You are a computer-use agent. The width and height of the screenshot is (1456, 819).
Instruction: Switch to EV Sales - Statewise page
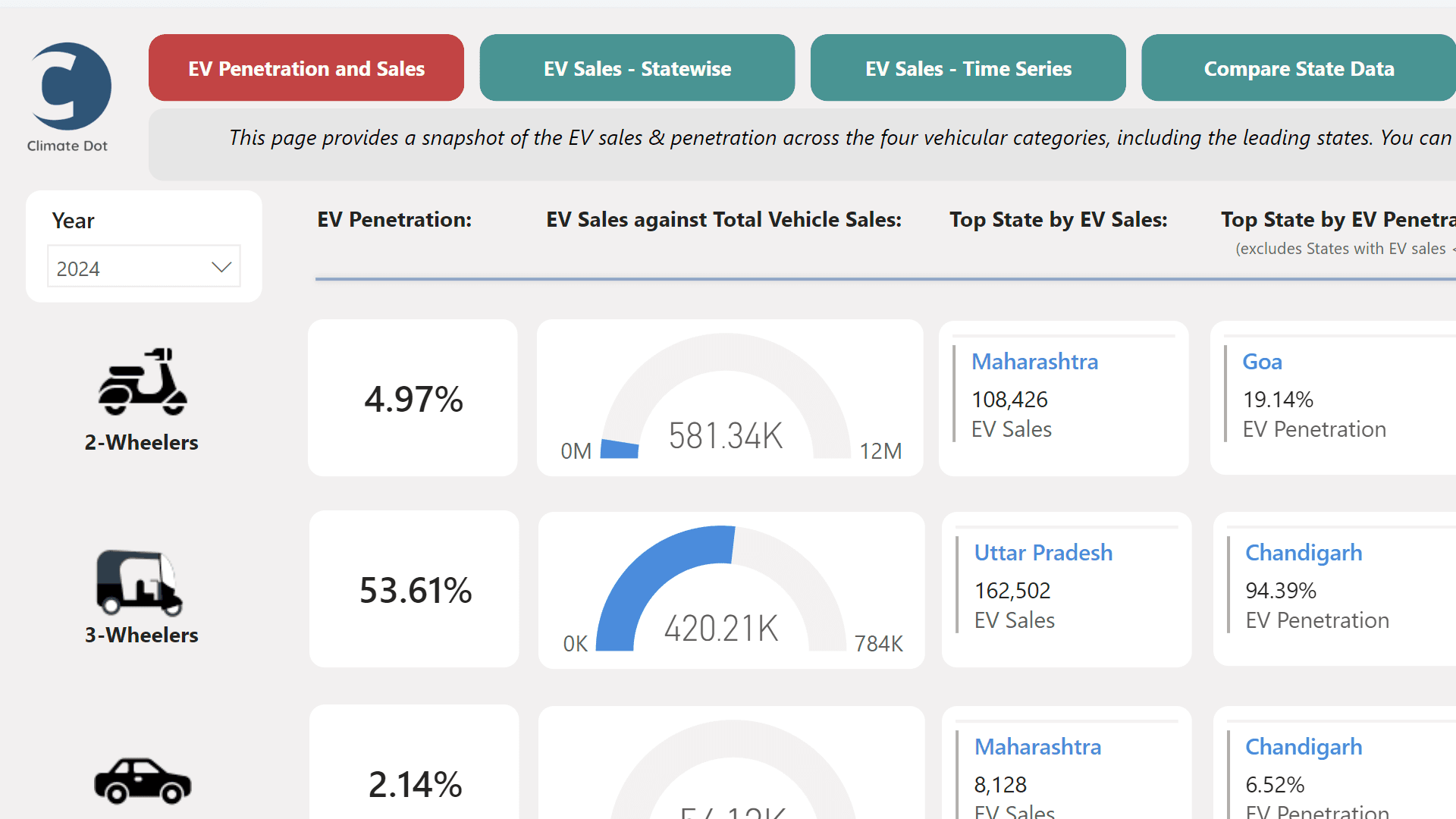click(636, 67)
